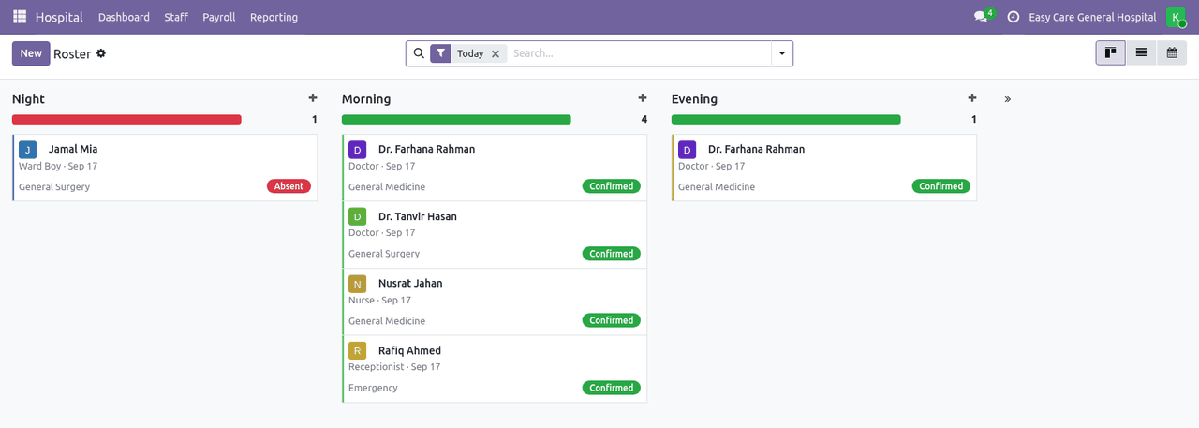Image resolution: width=1199 pixels, height=428 pixels.
Task: Click Rafiq Ahmed's avatar icon
Action: (357, 351)
